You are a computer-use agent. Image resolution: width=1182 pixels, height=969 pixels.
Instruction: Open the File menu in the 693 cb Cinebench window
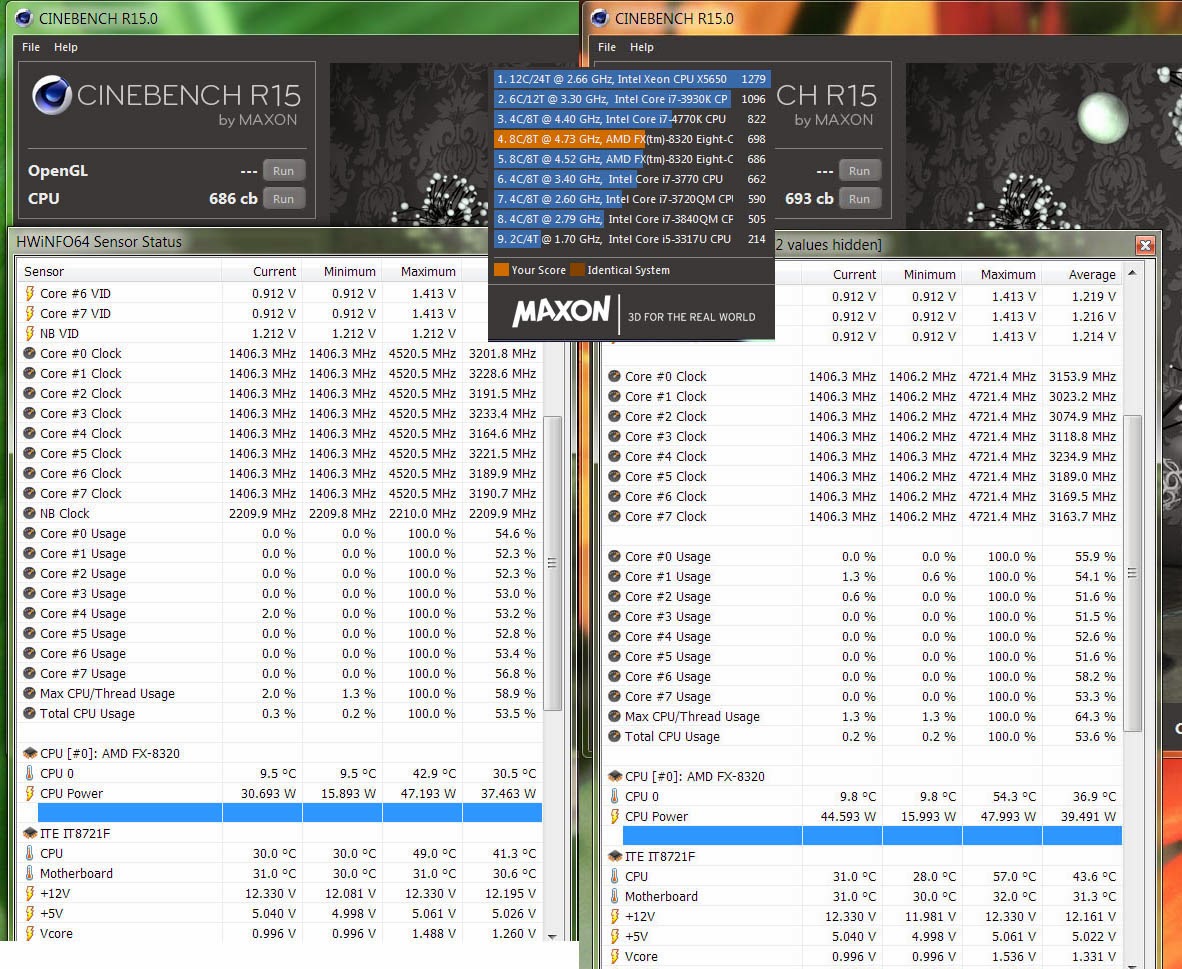tap(607, 47)
